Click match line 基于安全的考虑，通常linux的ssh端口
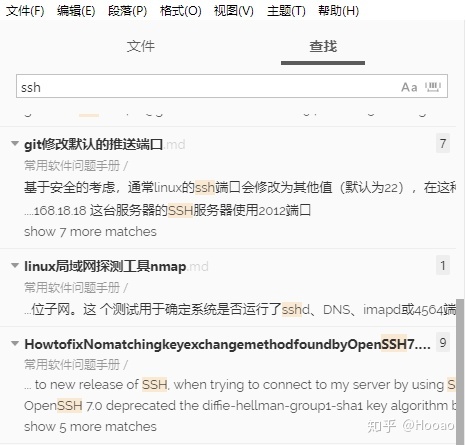Image resolution: width=466 pixels, height=445 pixels. pyautogui.click(x=240, y=187)
